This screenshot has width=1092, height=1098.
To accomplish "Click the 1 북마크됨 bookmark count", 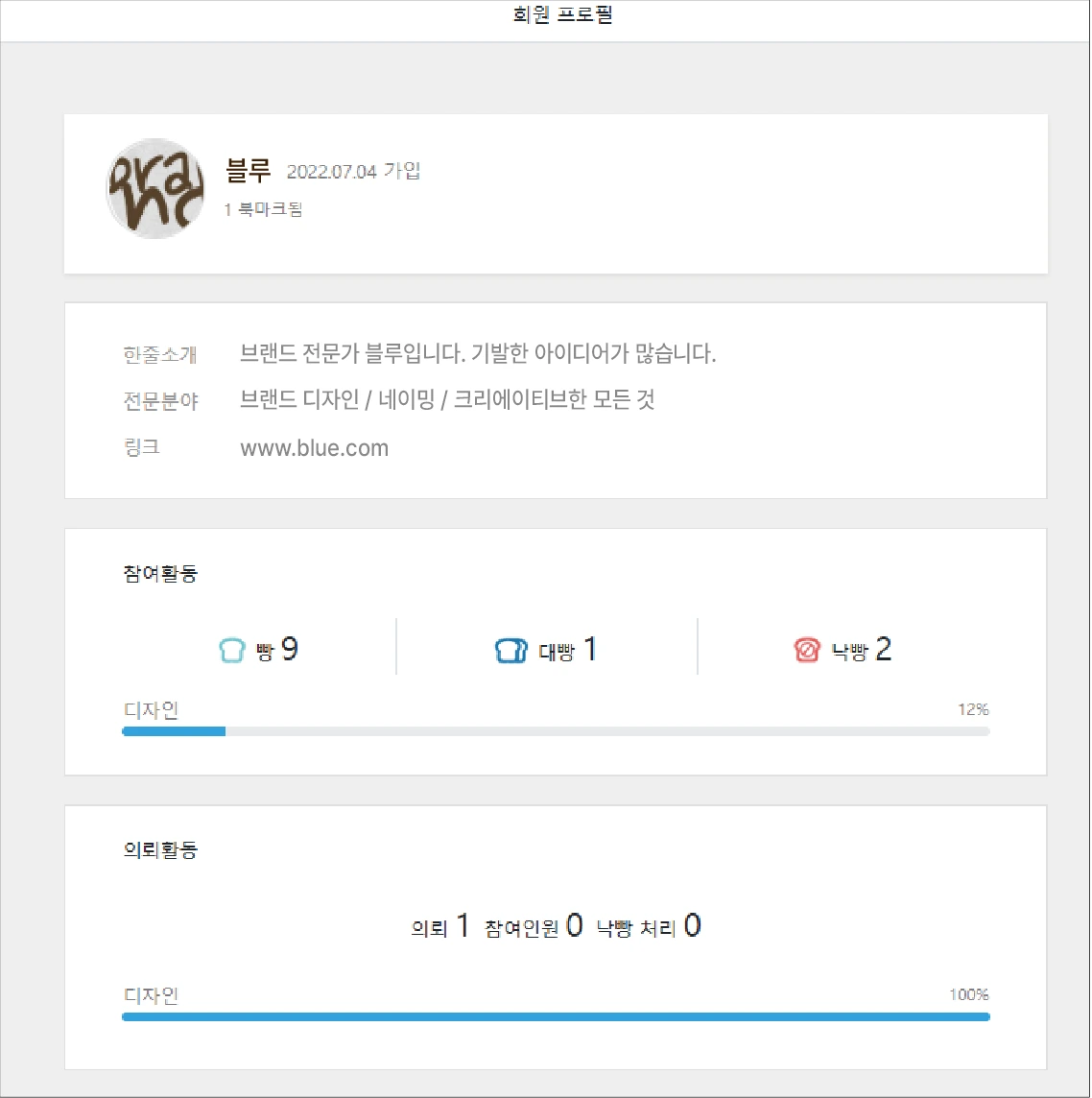I will 263,209.
